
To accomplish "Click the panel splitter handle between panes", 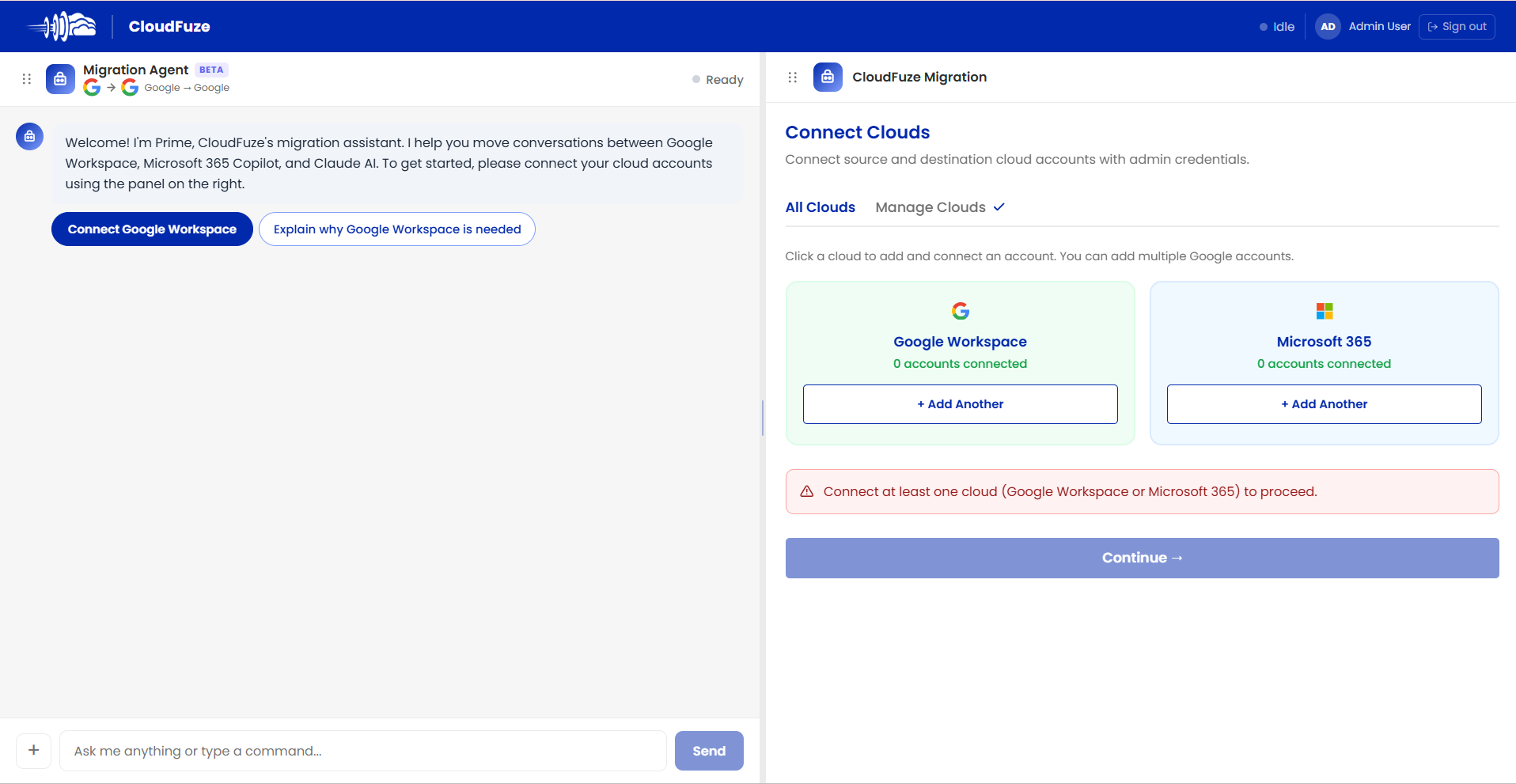I will (763, 418).
